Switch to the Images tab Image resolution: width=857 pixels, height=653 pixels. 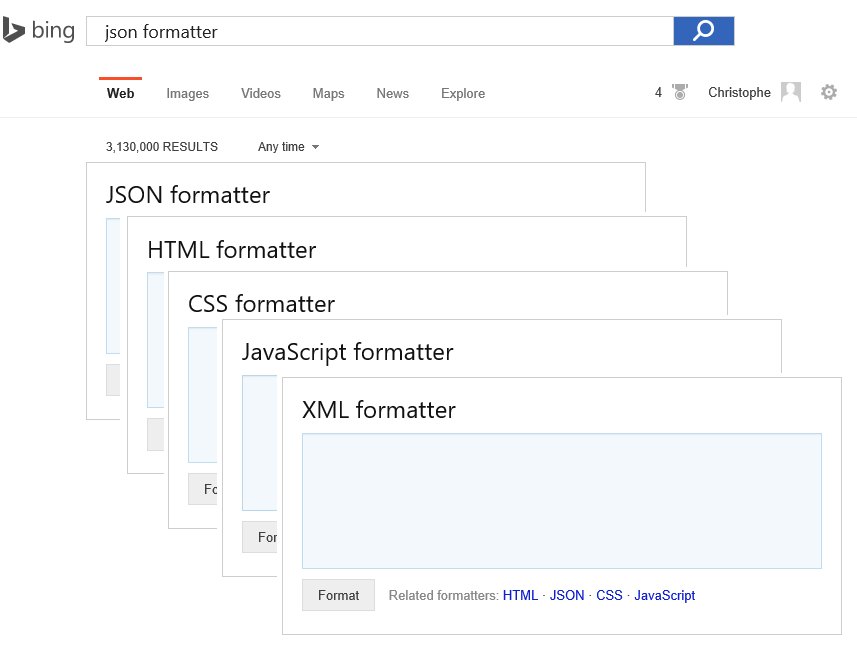pyautogui.click(x=187, y=93)
